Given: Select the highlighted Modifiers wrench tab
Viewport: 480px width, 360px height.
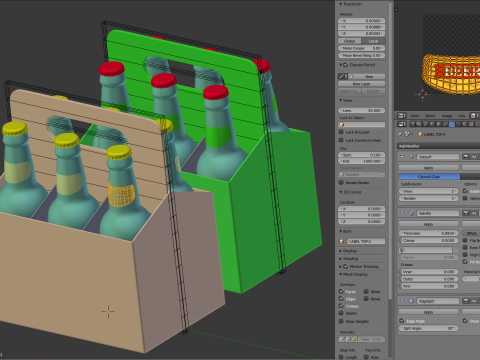Looking at the screenshot, I should click(x=452, y=124).
